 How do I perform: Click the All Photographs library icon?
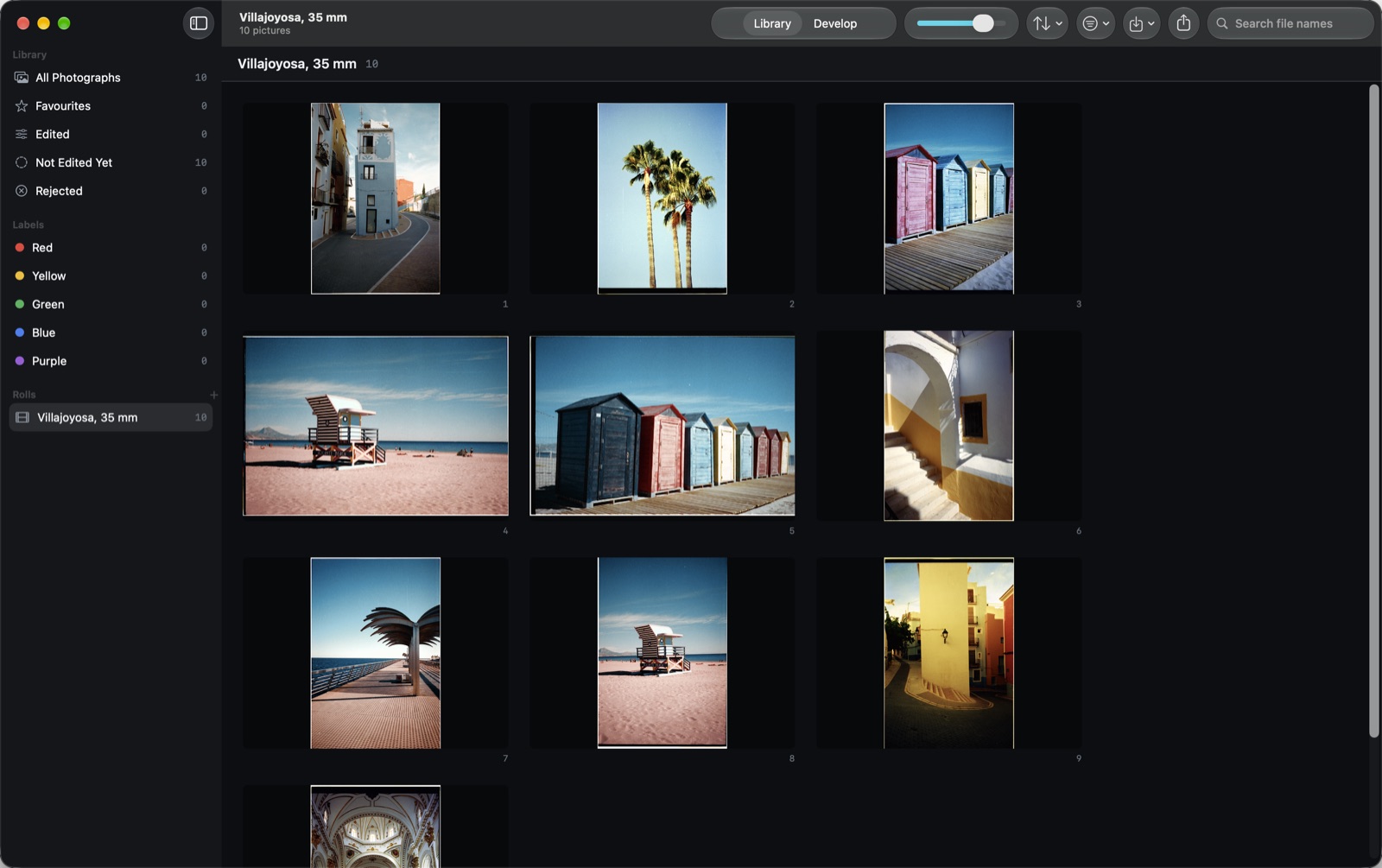coord(22,78)
